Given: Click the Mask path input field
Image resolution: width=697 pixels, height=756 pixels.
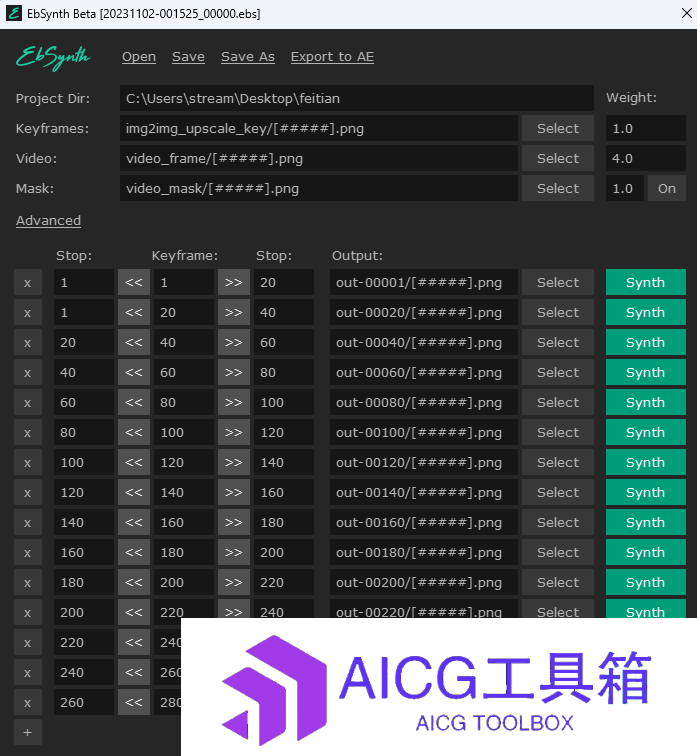Looking at the screenshot, I should [319, 189].
